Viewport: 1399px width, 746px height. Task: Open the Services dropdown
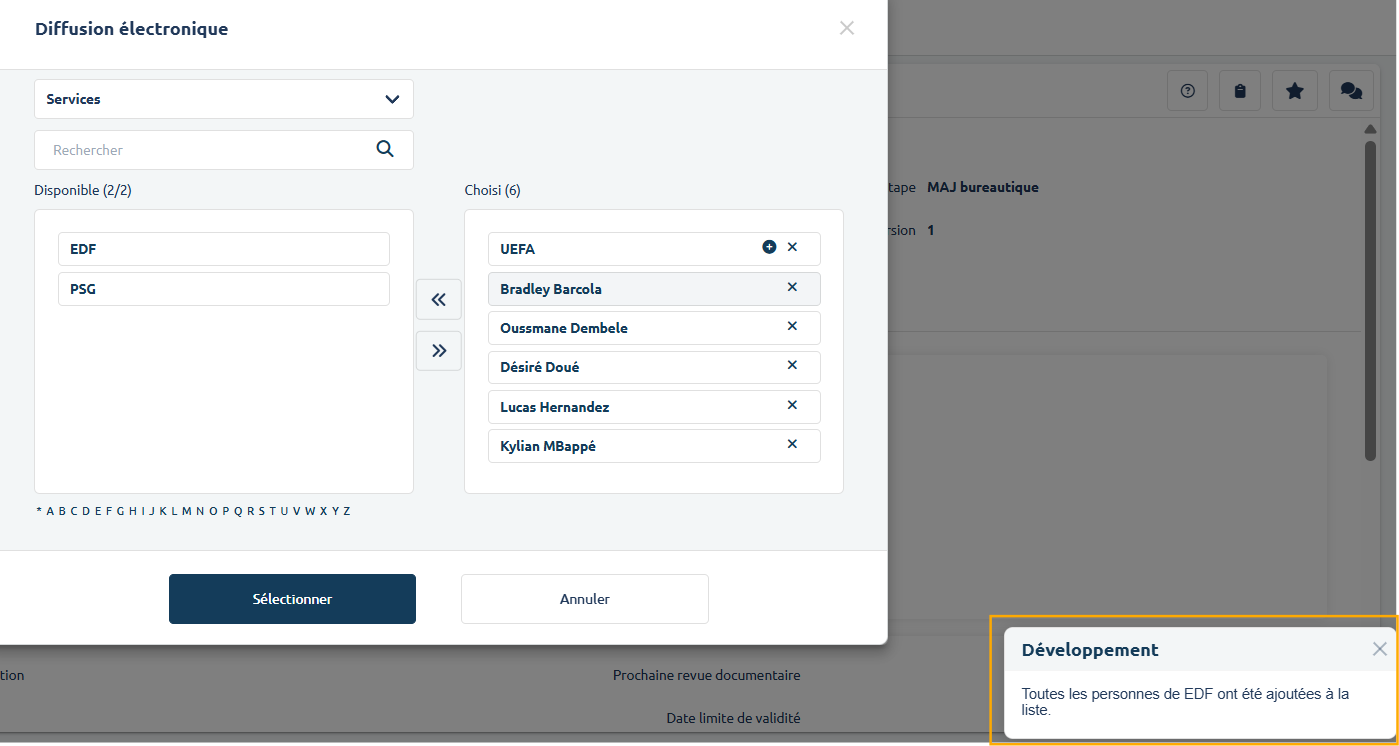(x=224, y=99)
